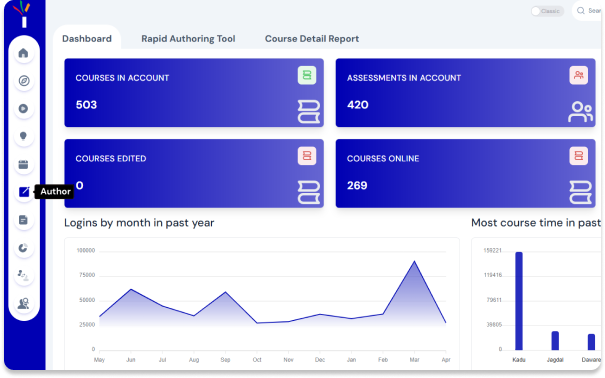Select the Dashboard tab
Screen dimensions: 605x378
tap(87, 39)
